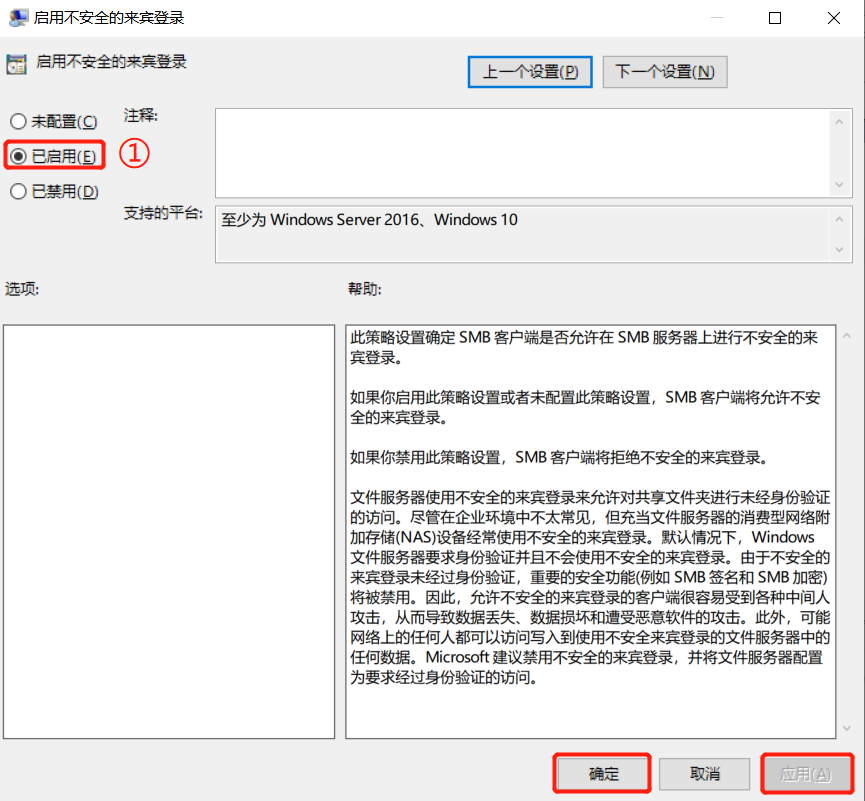Minimize the policy dialog window
This screenshot has height=801, width=865.
(x=717, y=18)
